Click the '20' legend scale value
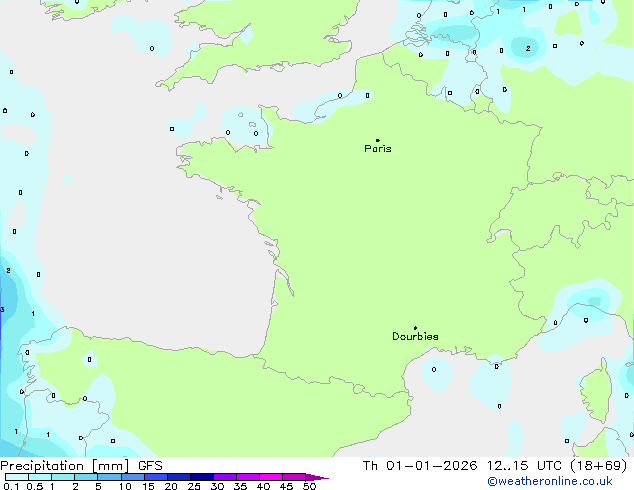This screenshot has height=490, width=634. click(x=171, y=486)
